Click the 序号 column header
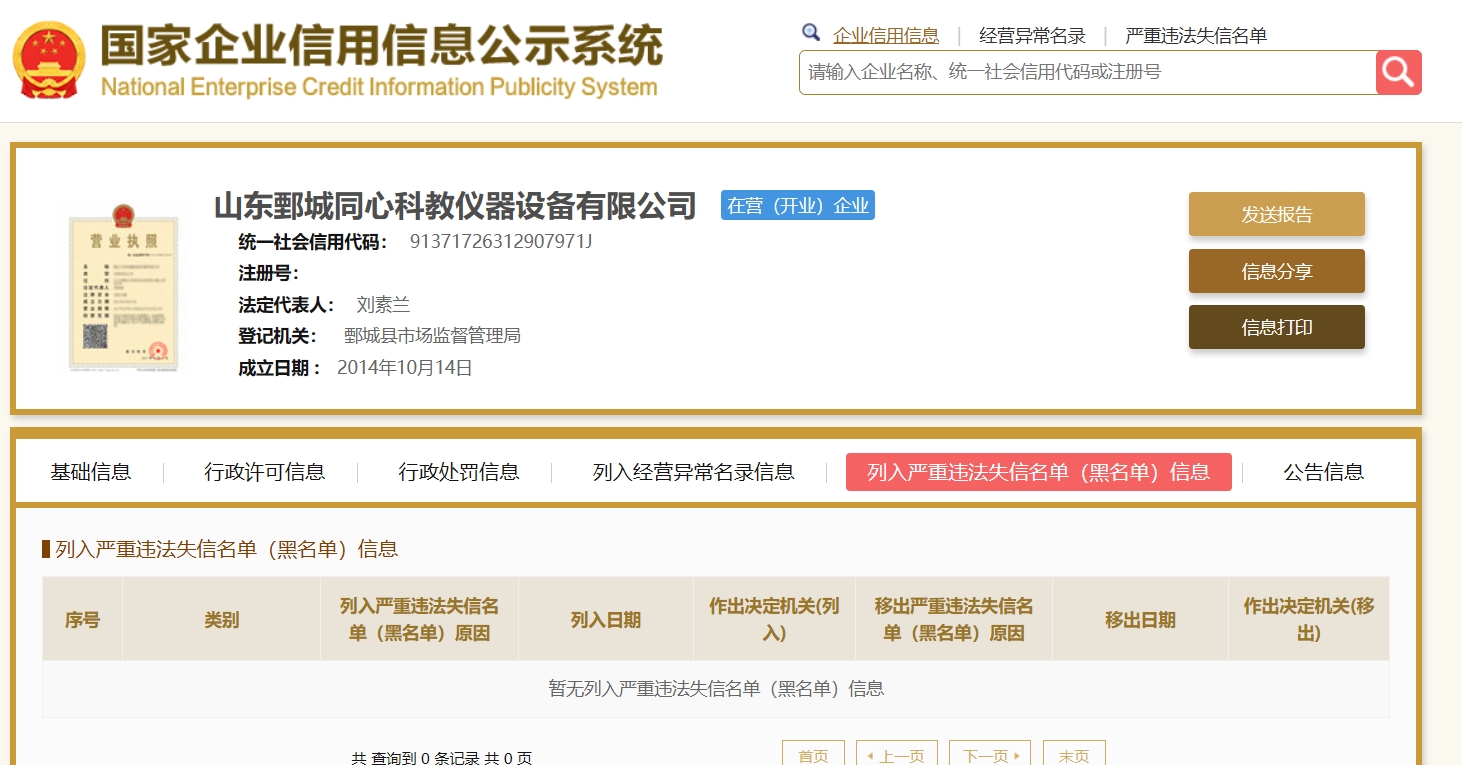Screen dimensions: 1462x765 click(82, 620)
